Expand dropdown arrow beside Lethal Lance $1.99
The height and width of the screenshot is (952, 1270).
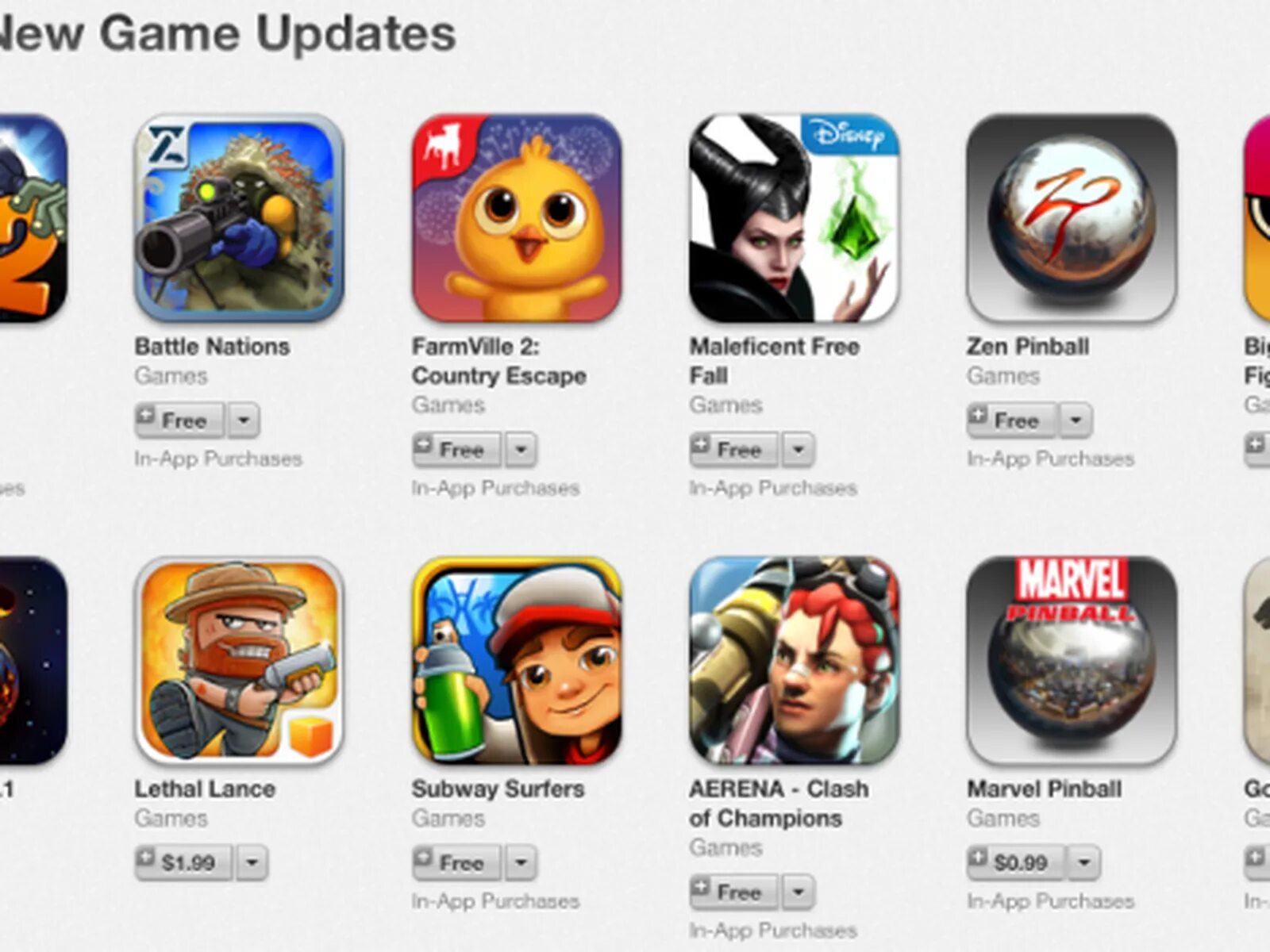click(252, 862)
